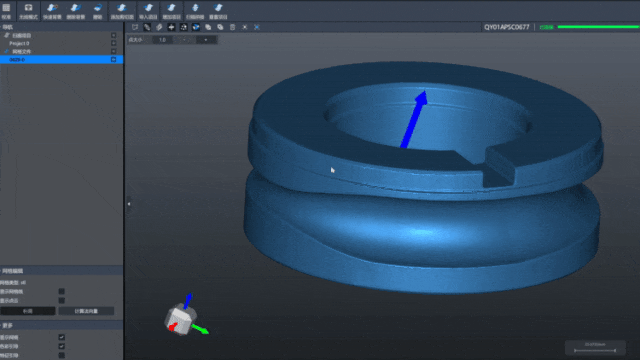This screenshot has width=640, height=360.
Task: Click the trash delete icon in viewport toolbar
Action: point(233,27)
